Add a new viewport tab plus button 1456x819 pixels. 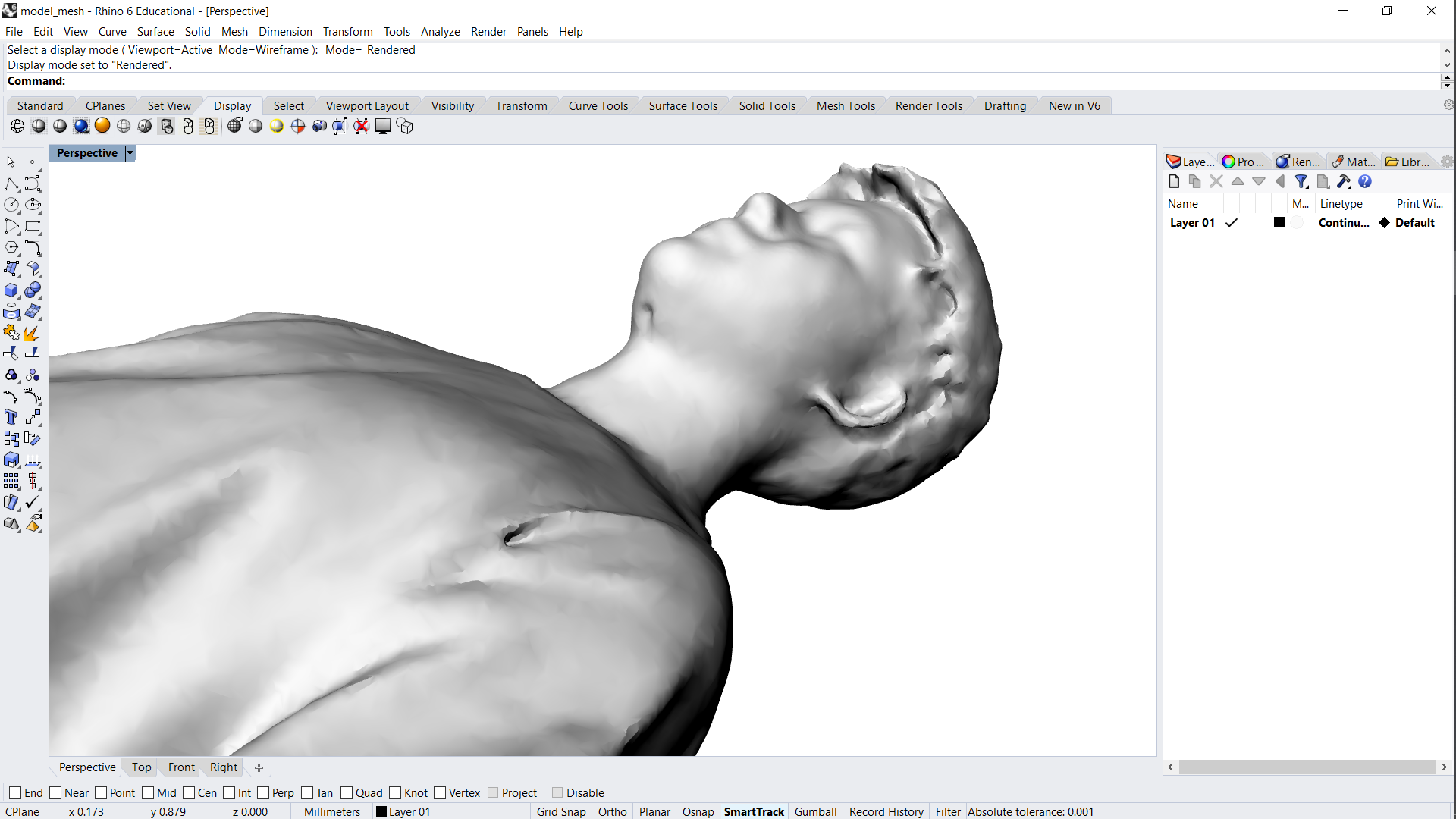coord(259,767)
